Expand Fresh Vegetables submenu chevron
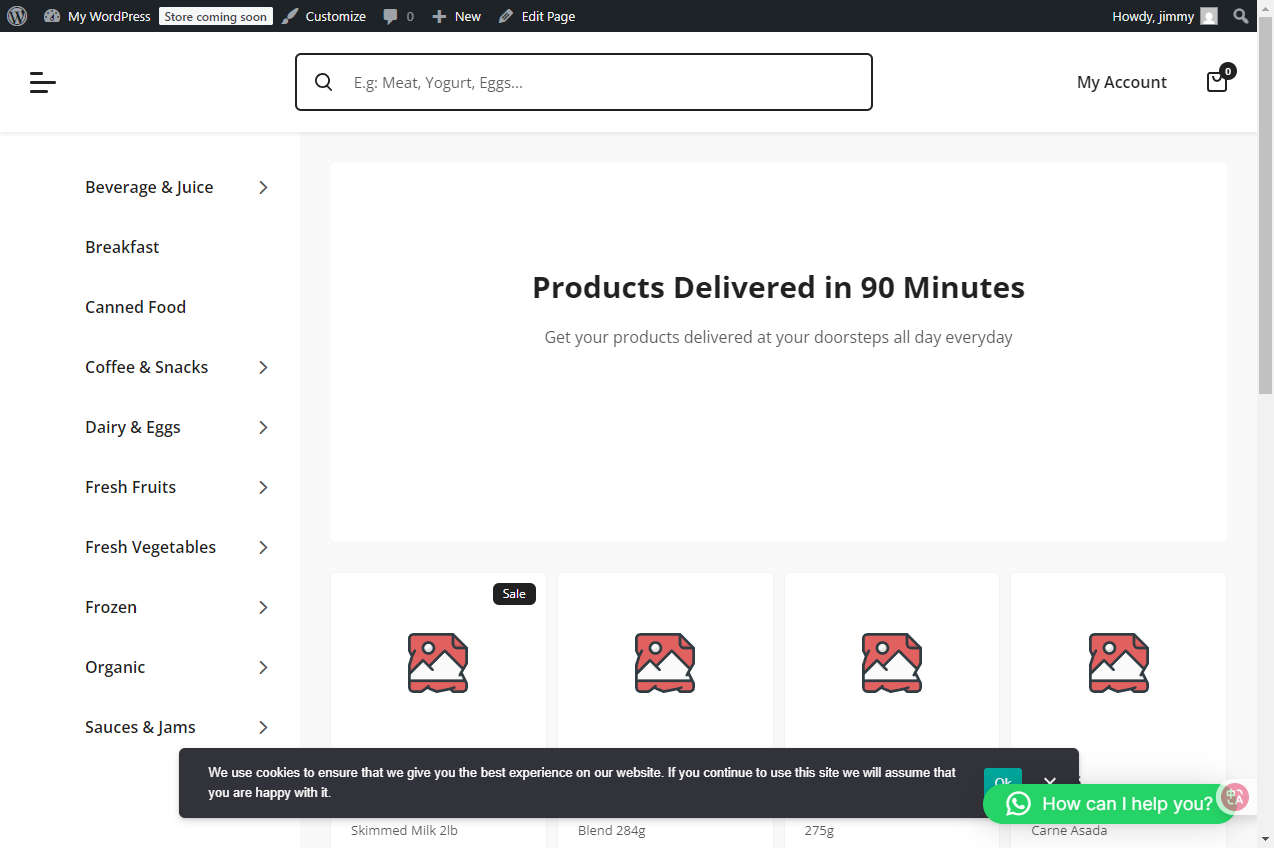 click(x=263, y=547)
